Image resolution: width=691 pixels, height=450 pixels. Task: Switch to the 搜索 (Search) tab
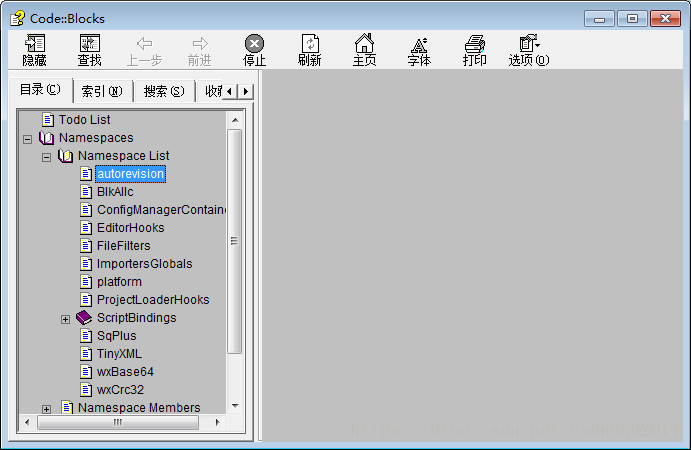click(164, 91)
